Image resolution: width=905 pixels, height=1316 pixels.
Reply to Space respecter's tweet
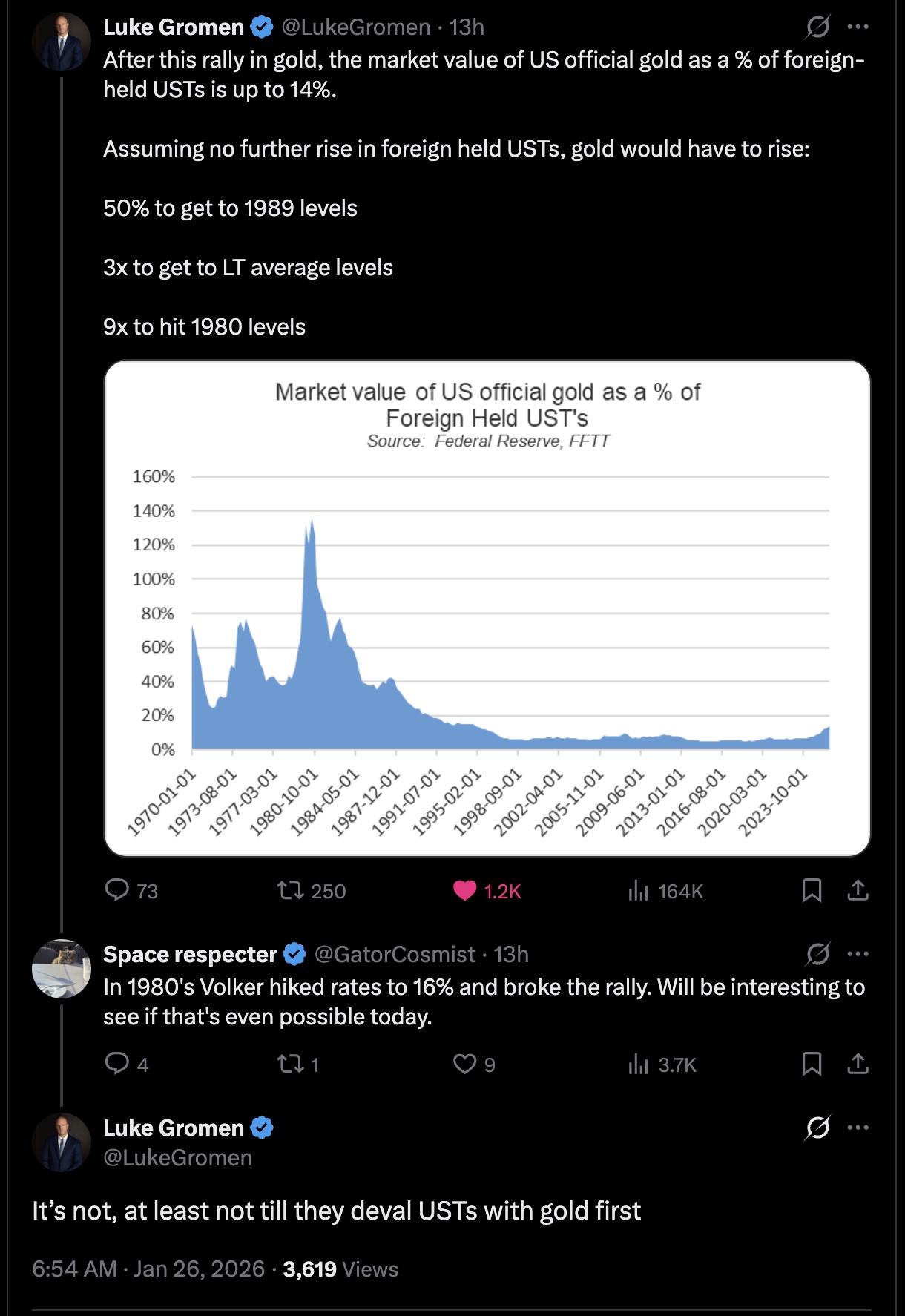117,1064
